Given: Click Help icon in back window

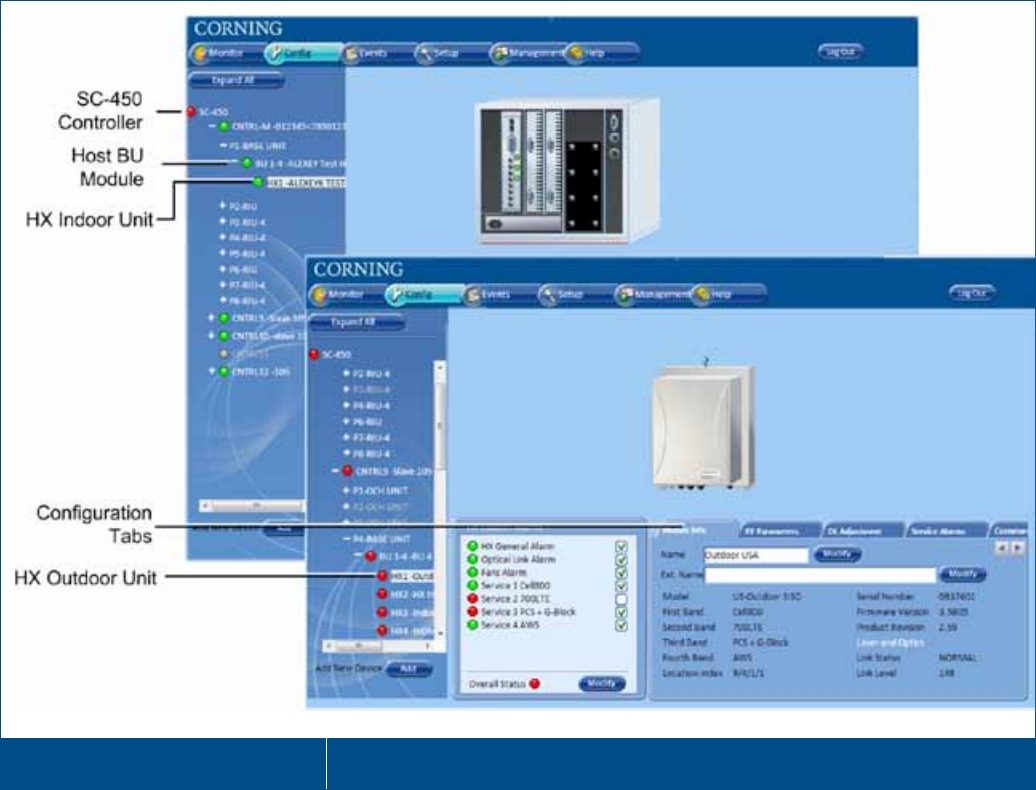Looking at the screenshot, I should (576, 53).
